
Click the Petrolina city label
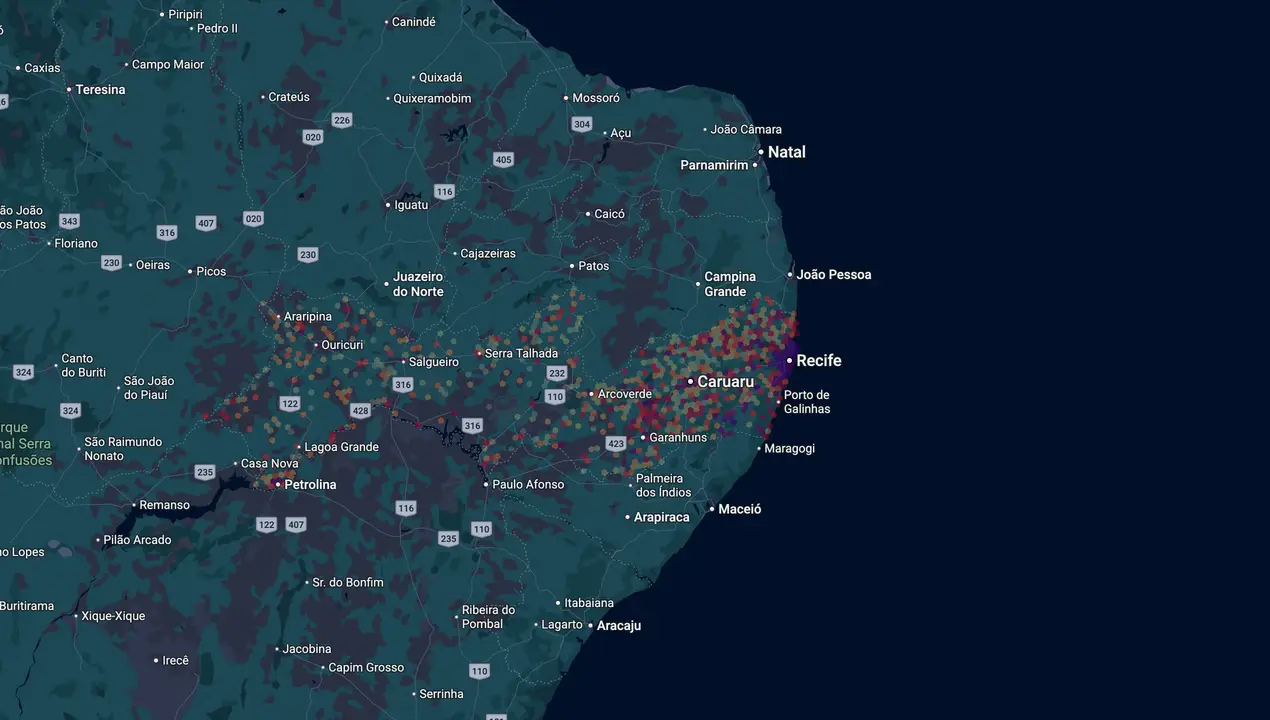coord(310,484)
